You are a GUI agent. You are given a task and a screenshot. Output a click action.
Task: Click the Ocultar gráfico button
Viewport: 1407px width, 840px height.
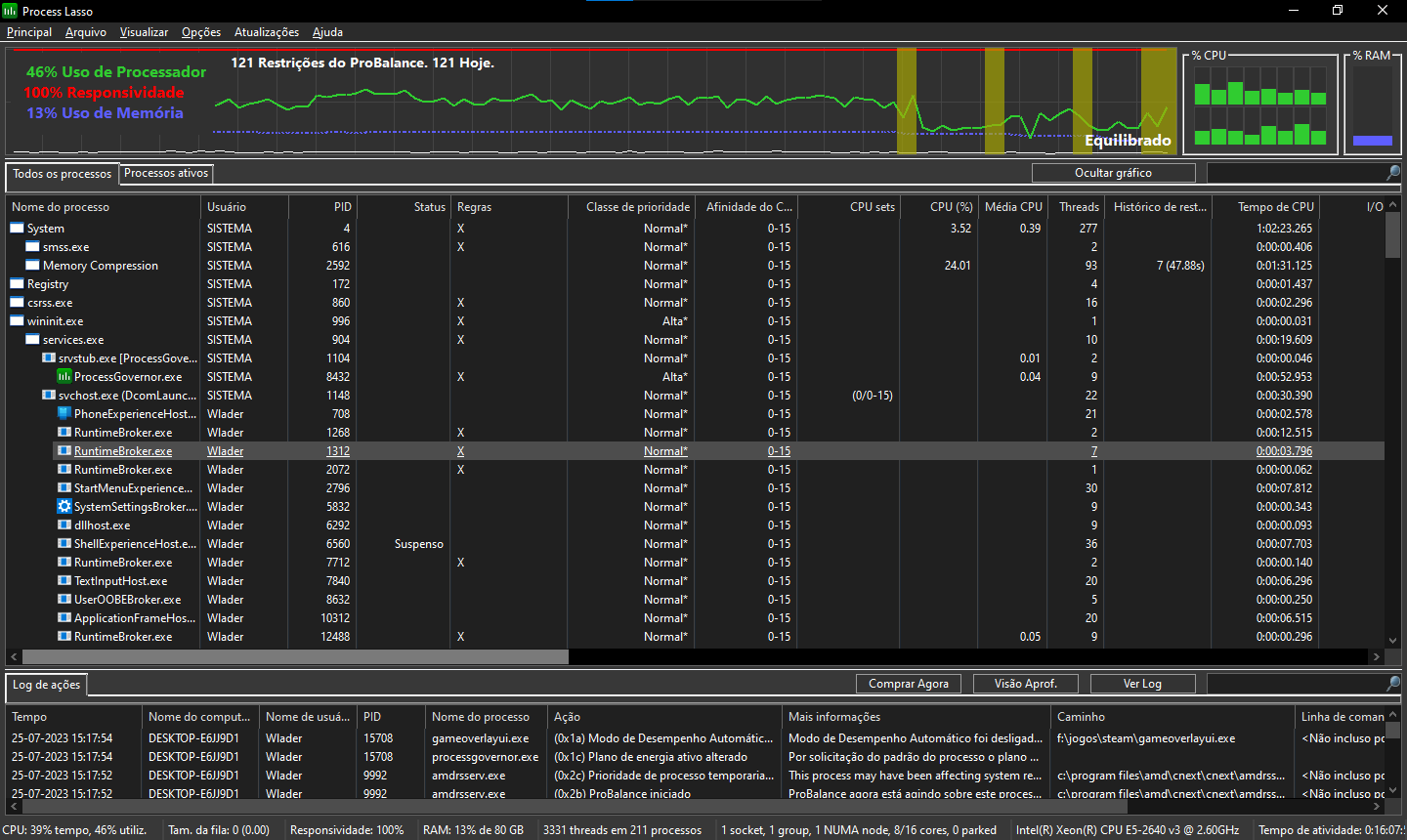point(1113,173)
